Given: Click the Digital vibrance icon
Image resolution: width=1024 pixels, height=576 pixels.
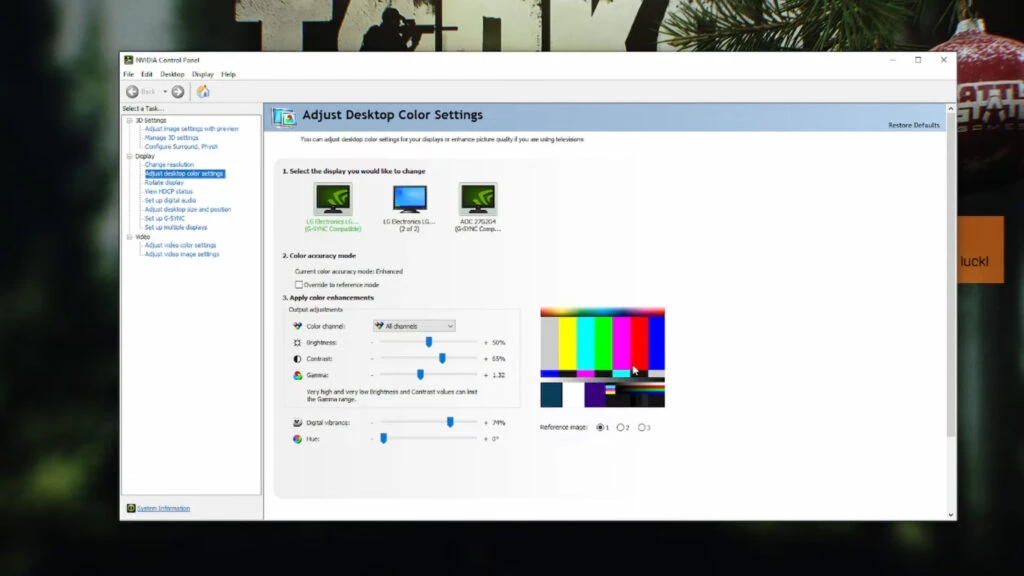Looking at the screenshot, I should click(x=297, y=423).
